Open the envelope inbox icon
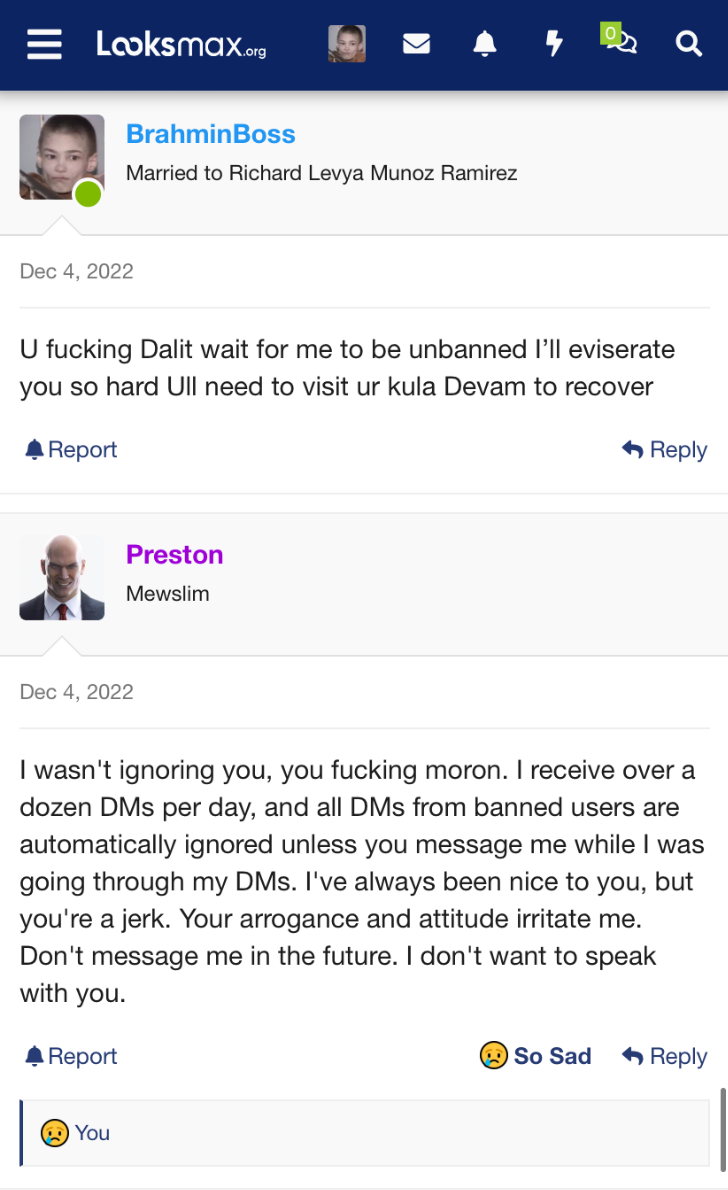This screenshot has width=728, height=1190. pyautogui.click(x=416, y=44)
